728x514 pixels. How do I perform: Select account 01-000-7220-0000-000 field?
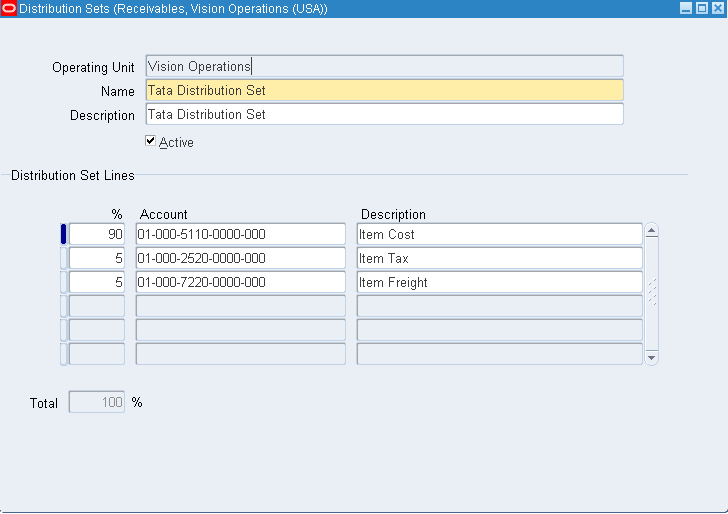240,282
